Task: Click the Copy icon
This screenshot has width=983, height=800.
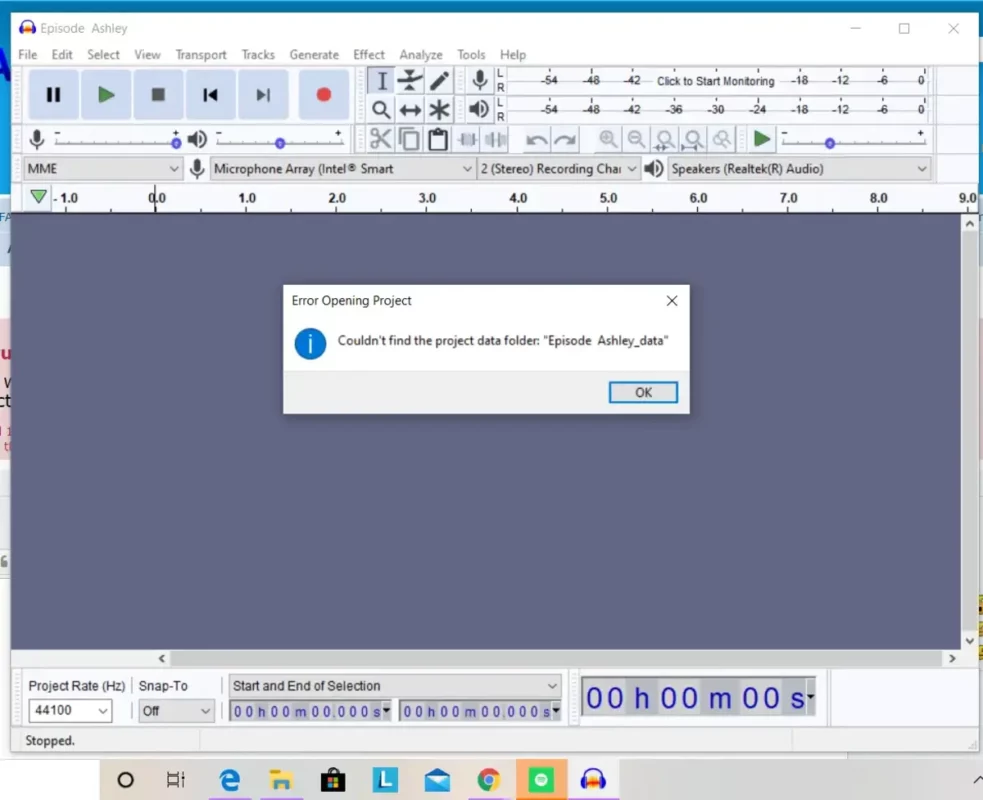Action: pos(409,139)
